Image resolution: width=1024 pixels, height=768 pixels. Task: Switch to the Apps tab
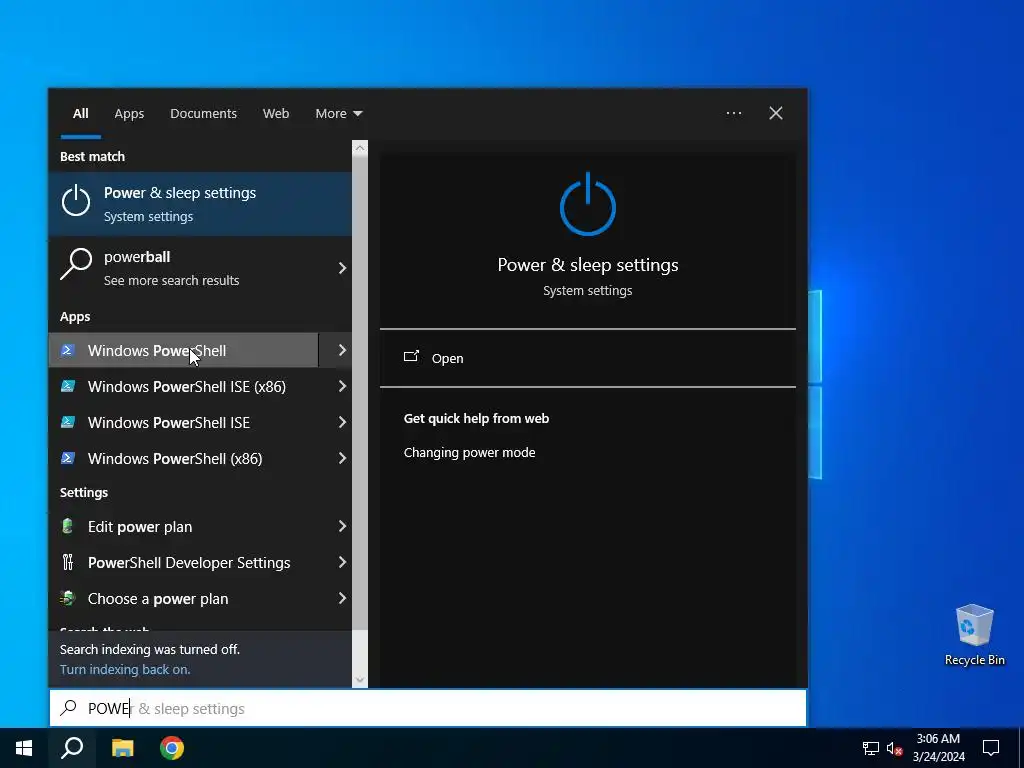[x=129, y=113]
